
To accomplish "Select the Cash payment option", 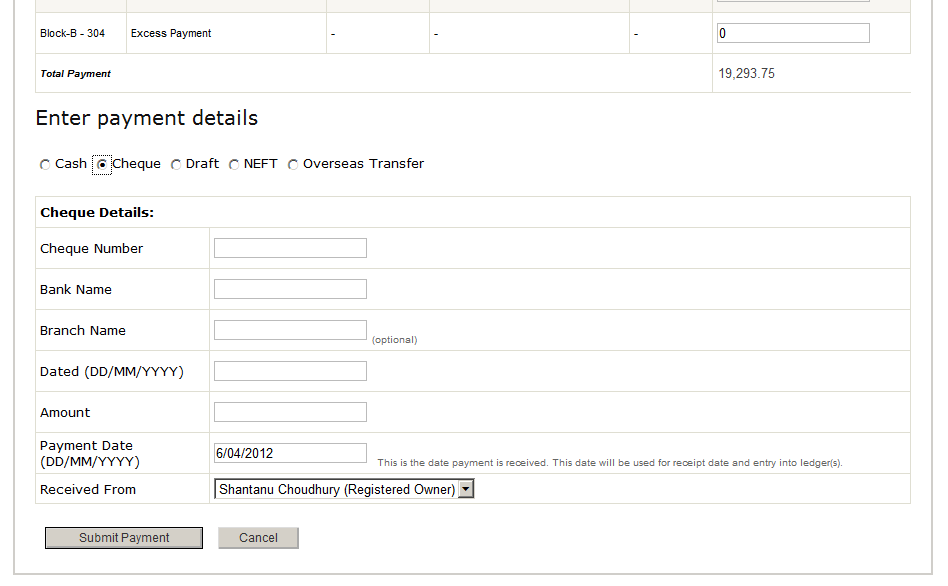I will (45, 164).
